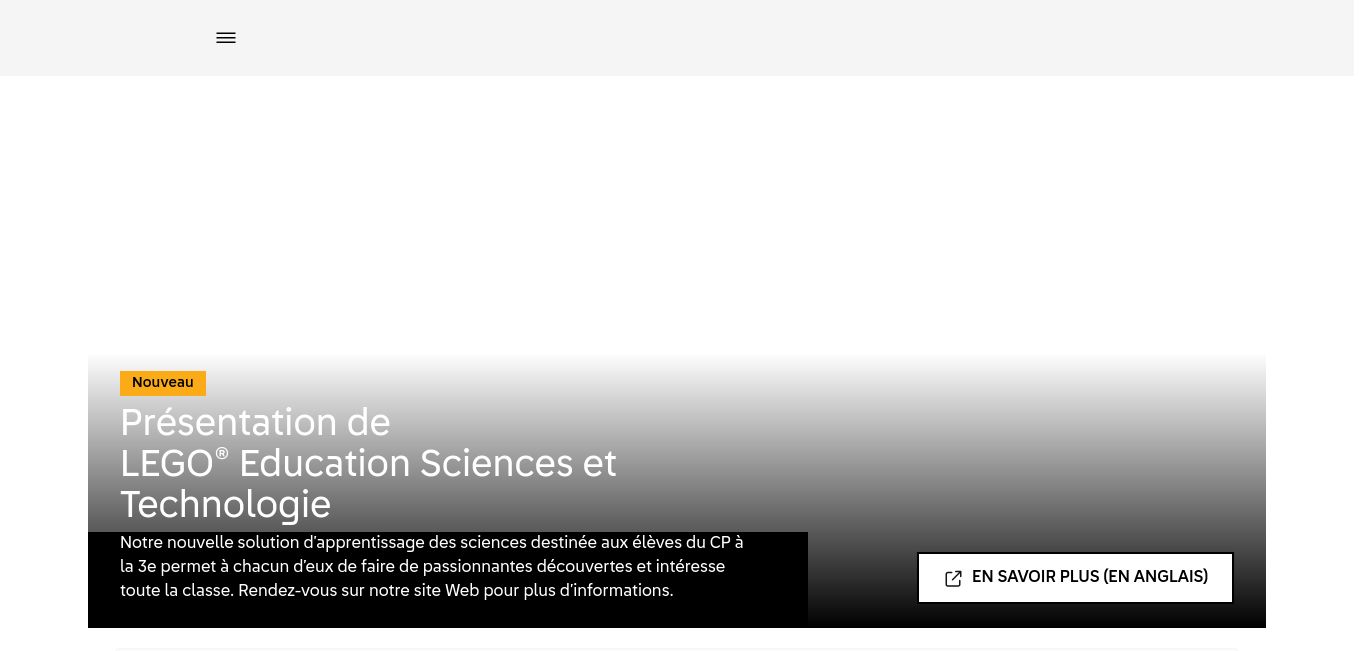1366x651 pixels.
Task: Click the thin divider line below the banner
Action: (677, 649)
